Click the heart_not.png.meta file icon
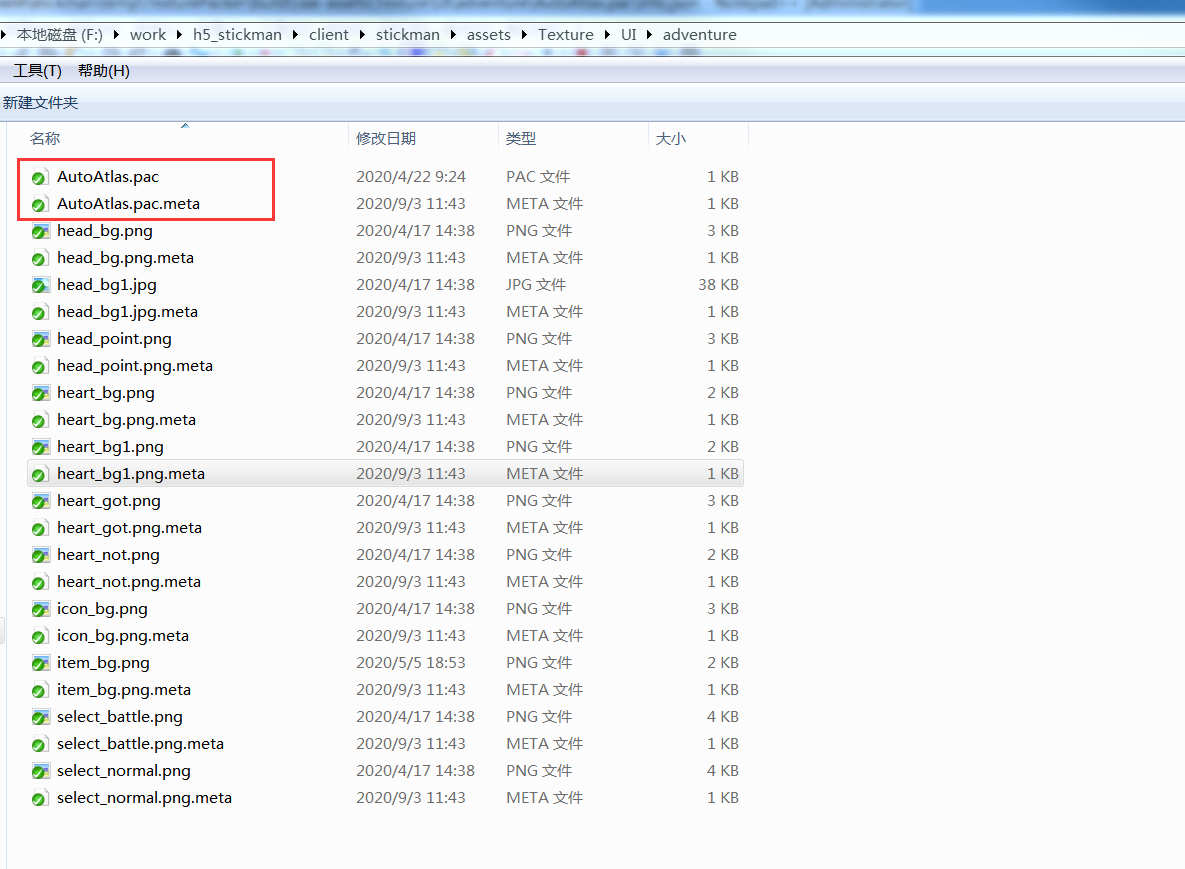1185x869 pixels. point(40,583)
